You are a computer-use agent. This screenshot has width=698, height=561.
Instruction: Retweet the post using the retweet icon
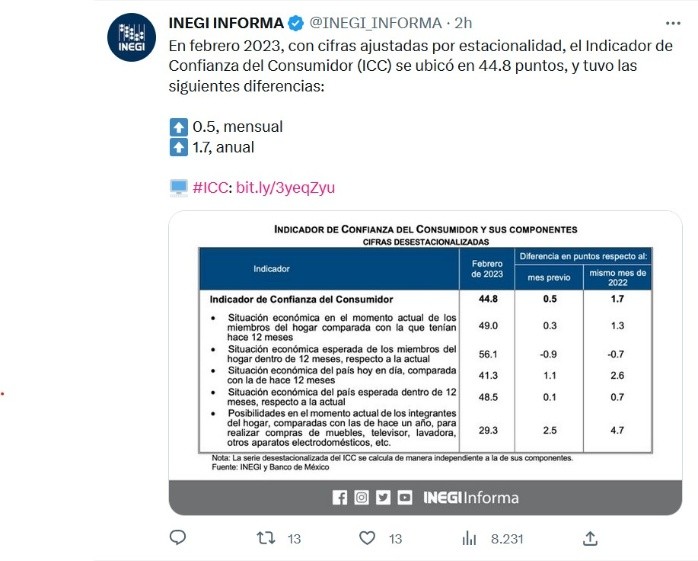click(x=266, y=538)
